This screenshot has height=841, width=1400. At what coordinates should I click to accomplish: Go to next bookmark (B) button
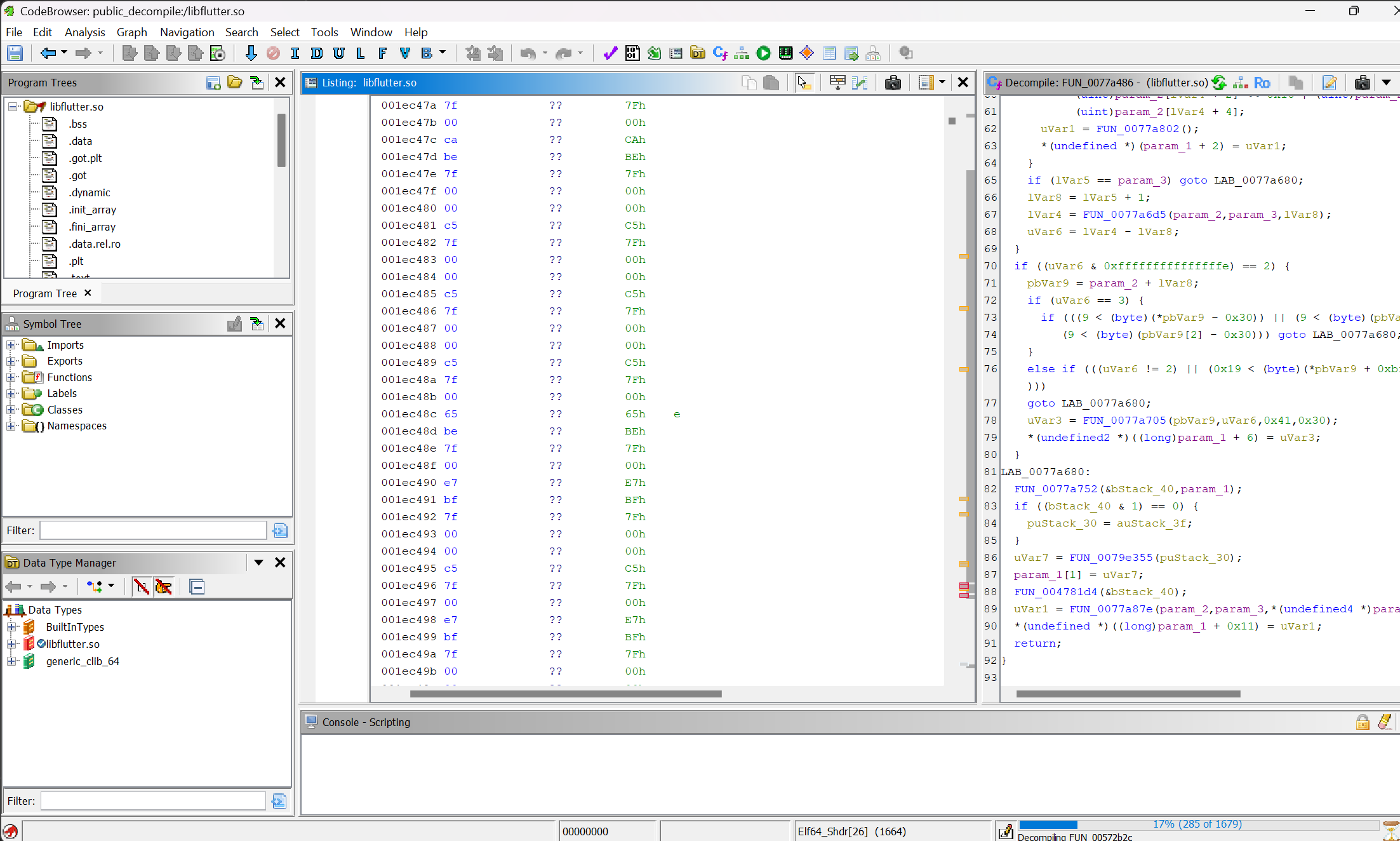point(426,53)
